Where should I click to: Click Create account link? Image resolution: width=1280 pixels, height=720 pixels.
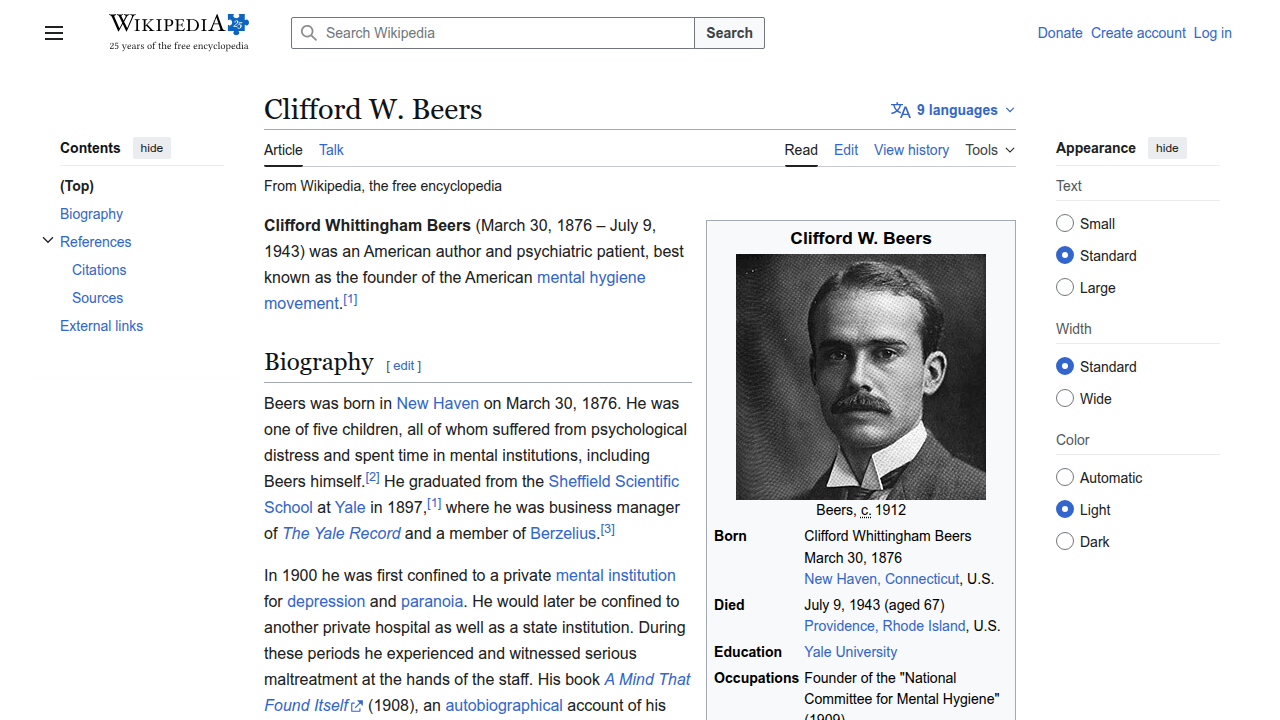[1138, 33]
